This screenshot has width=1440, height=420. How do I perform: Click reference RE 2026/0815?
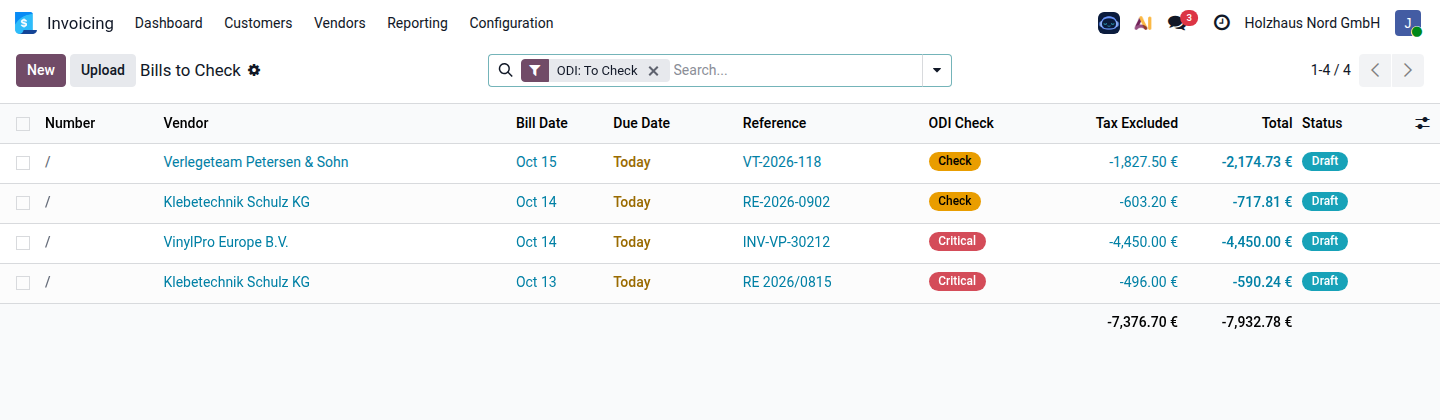[x=787, y=282]
